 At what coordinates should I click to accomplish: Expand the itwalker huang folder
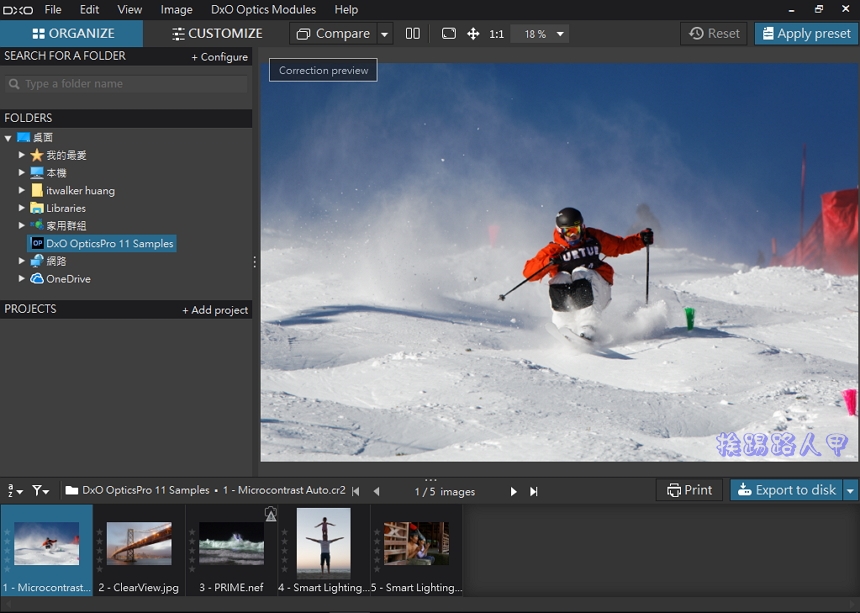pyautogui.click(x=21, y=190)
